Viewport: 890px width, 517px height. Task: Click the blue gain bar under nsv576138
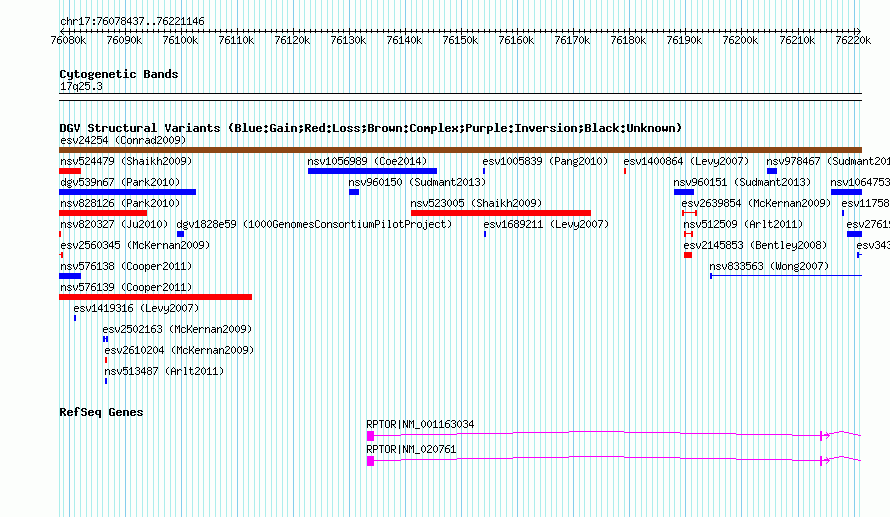(x=70, y=276)
